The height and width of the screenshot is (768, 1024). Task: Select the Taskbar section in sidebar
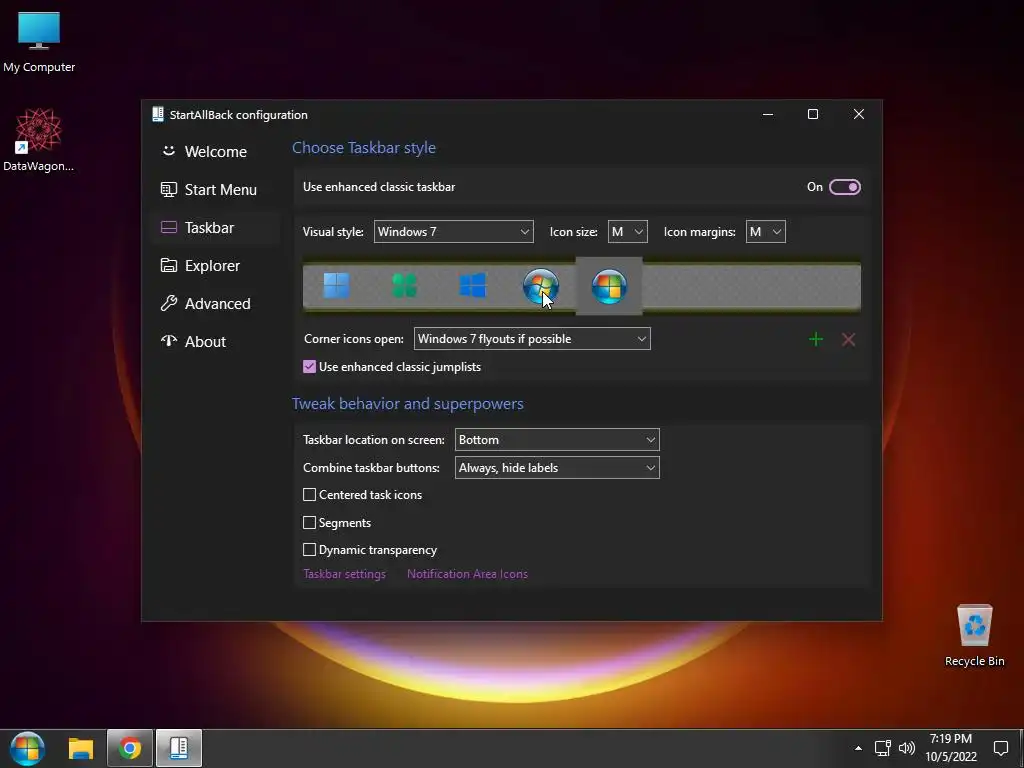click(216, 227)
